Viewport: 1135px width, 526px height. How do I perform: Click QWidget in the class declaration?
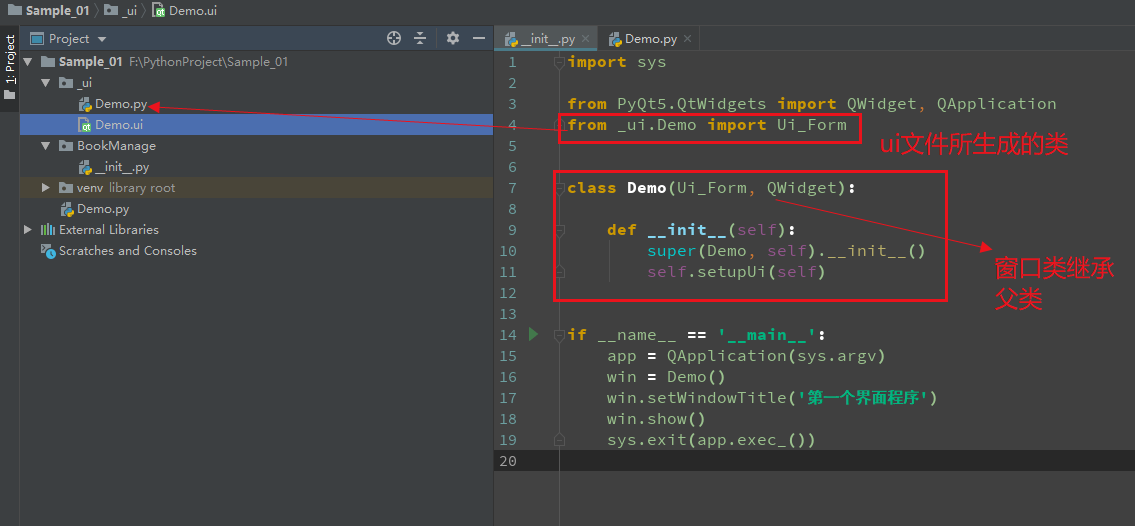[802, 188]
